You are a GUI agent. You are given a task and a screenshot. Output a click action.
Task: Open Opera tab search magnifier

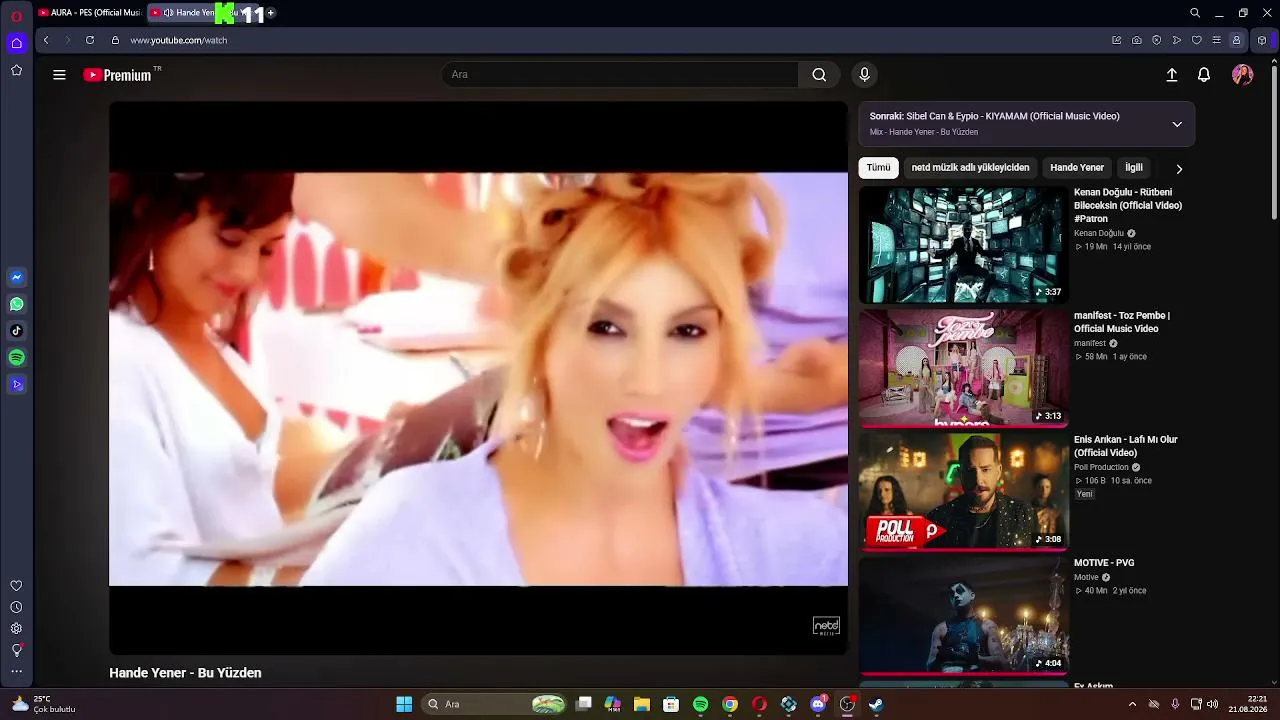[1195, 13]
